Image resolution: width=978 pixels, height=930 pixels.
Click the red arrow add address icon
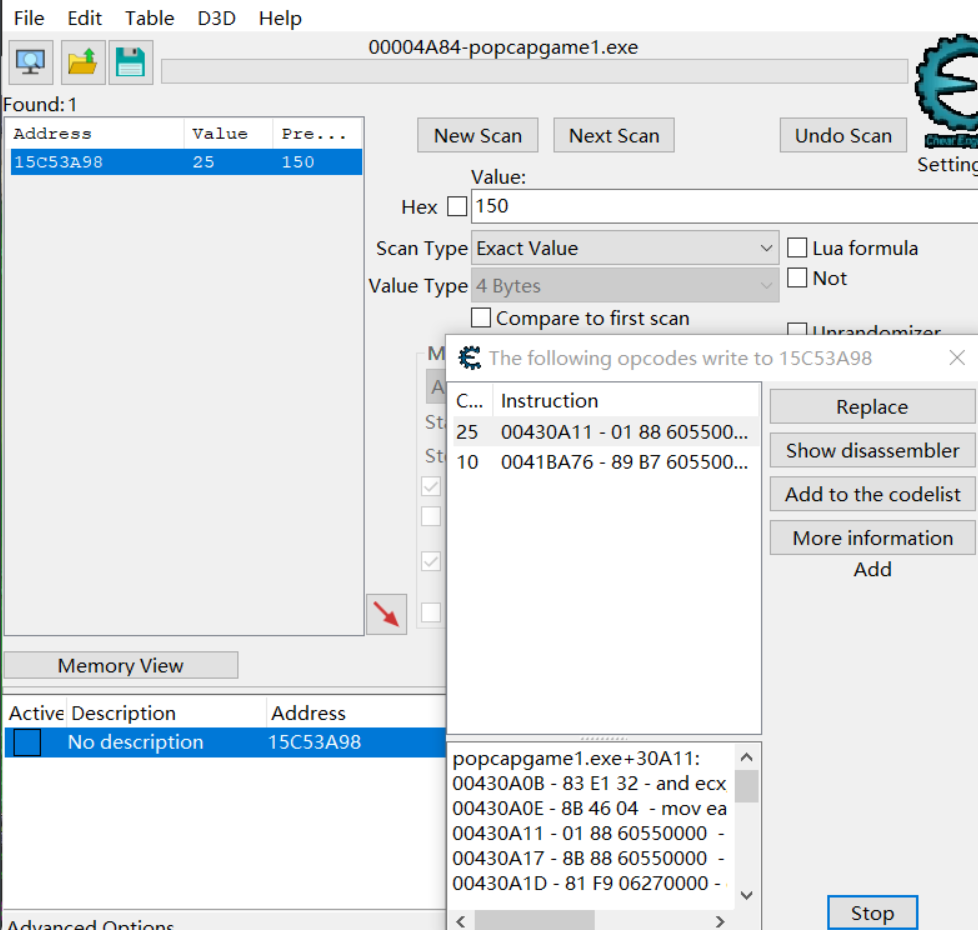point(387,614)
